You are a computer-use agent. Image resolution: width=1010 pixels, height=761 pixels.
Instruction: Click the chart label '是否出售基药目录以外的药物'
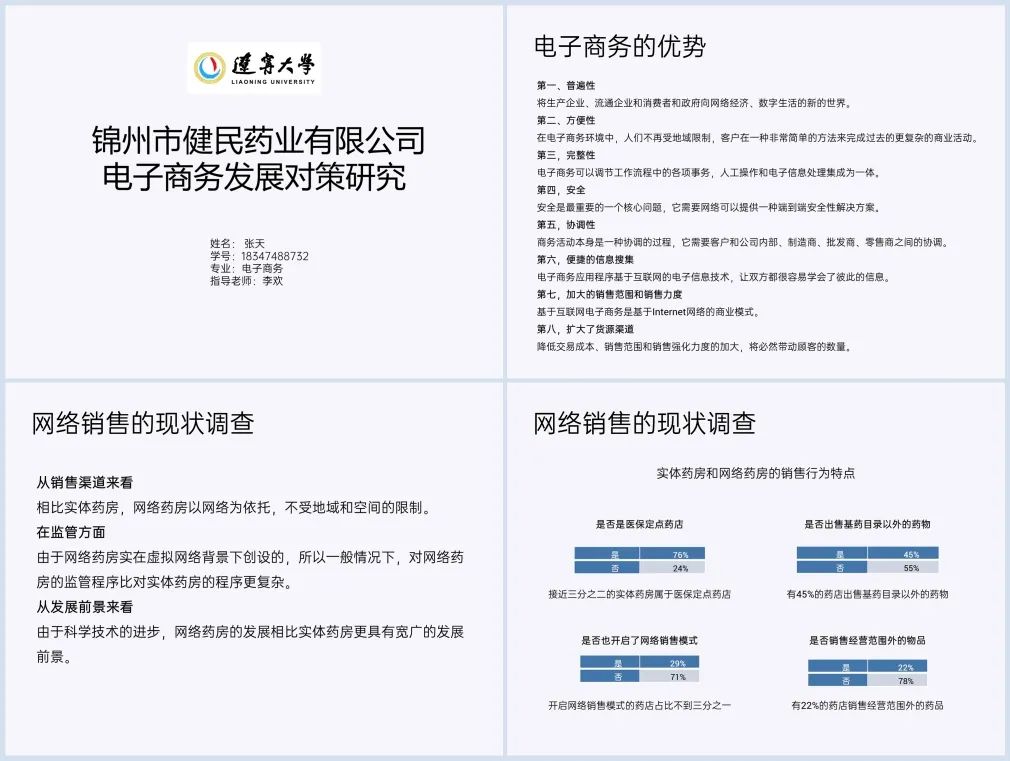867,524
